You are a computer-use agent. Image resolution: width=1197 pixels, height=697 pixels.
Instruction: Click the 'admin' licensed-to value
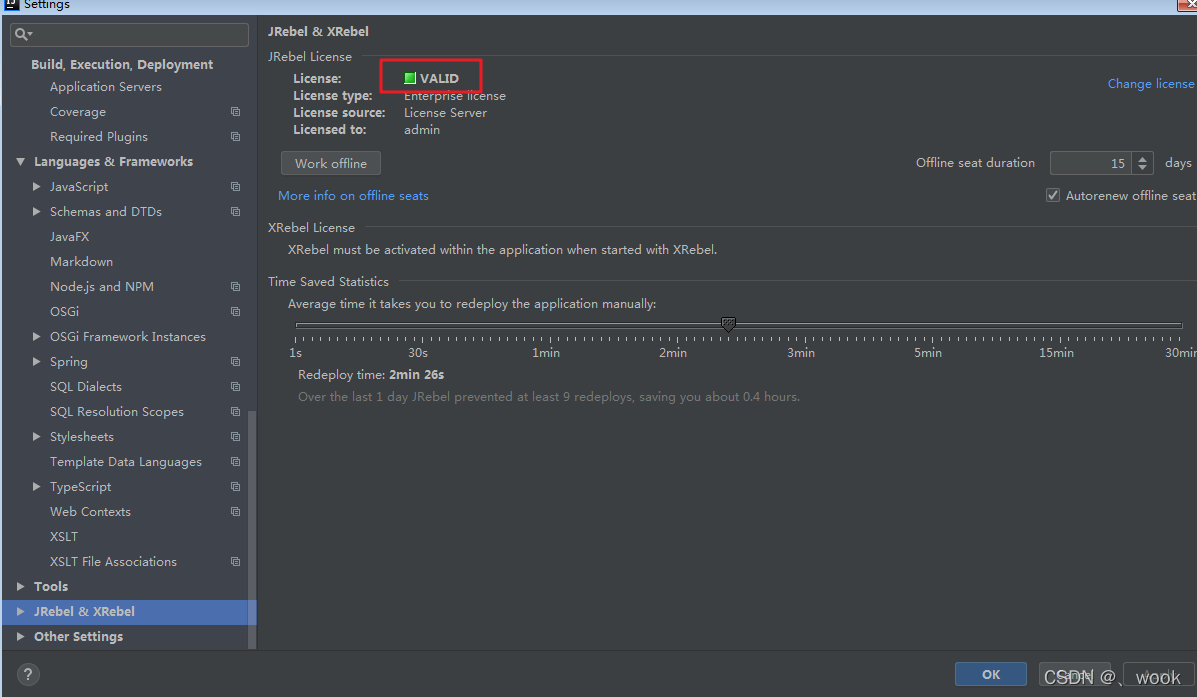click(421, 130)
